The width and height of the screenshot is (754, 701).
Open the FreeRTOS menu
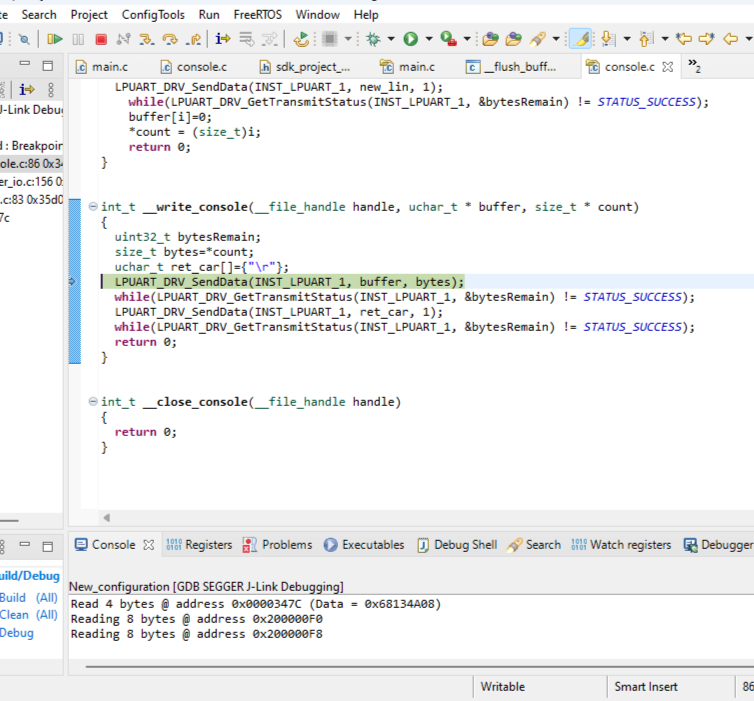[x=258, y=15]
